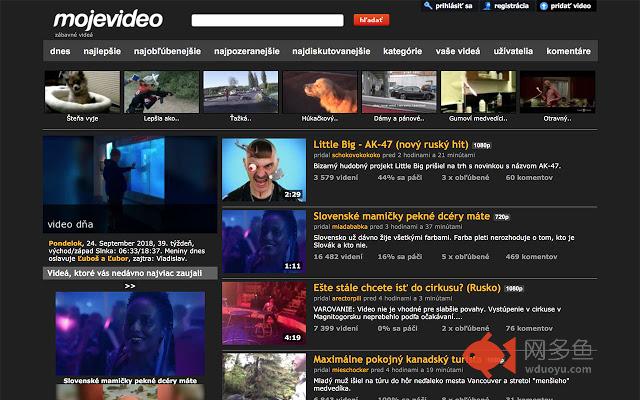Open Slovenské mamičky pekné dcéry máte title

pos(401,216)
